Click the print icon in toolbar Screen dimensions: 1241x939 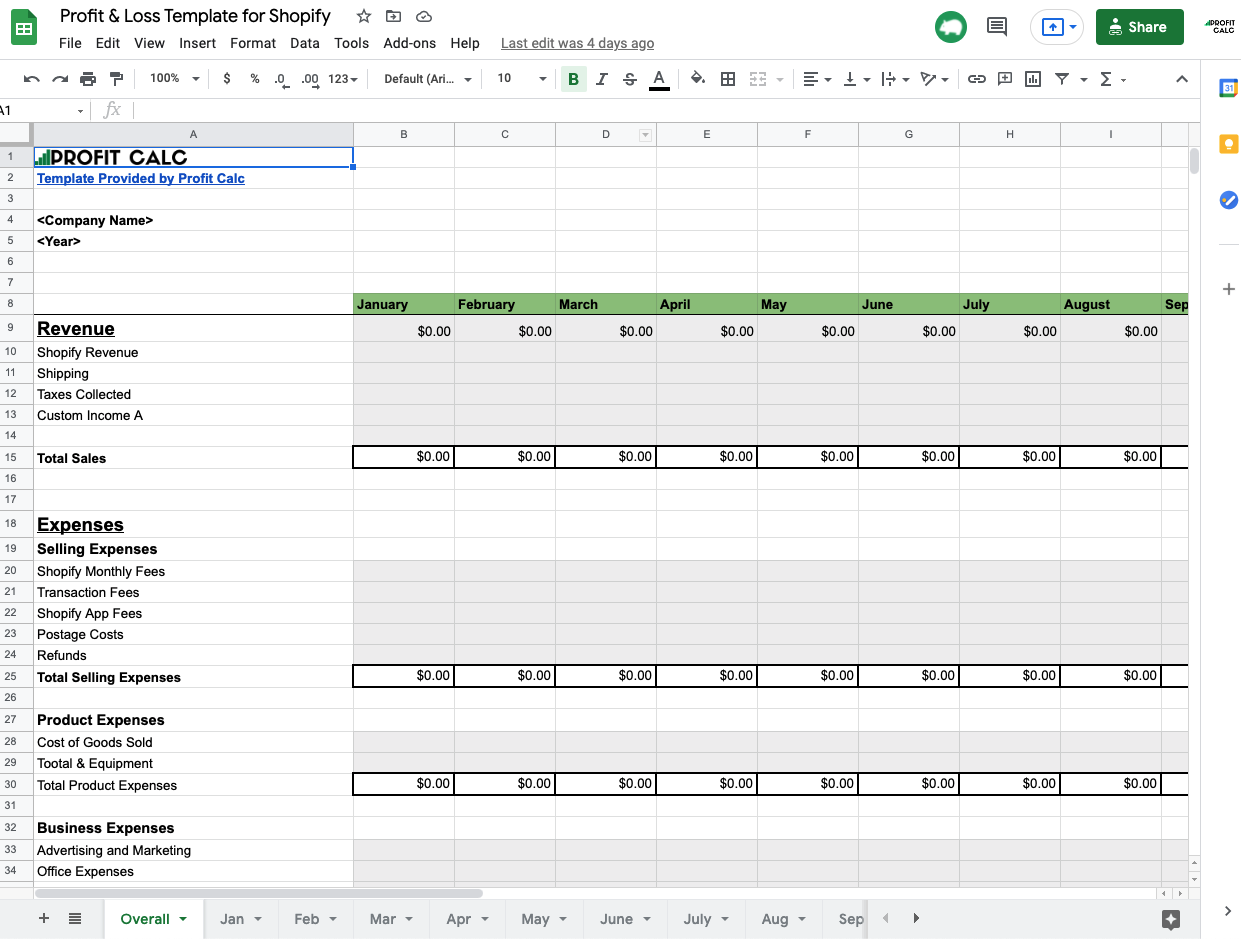point(88,79)
